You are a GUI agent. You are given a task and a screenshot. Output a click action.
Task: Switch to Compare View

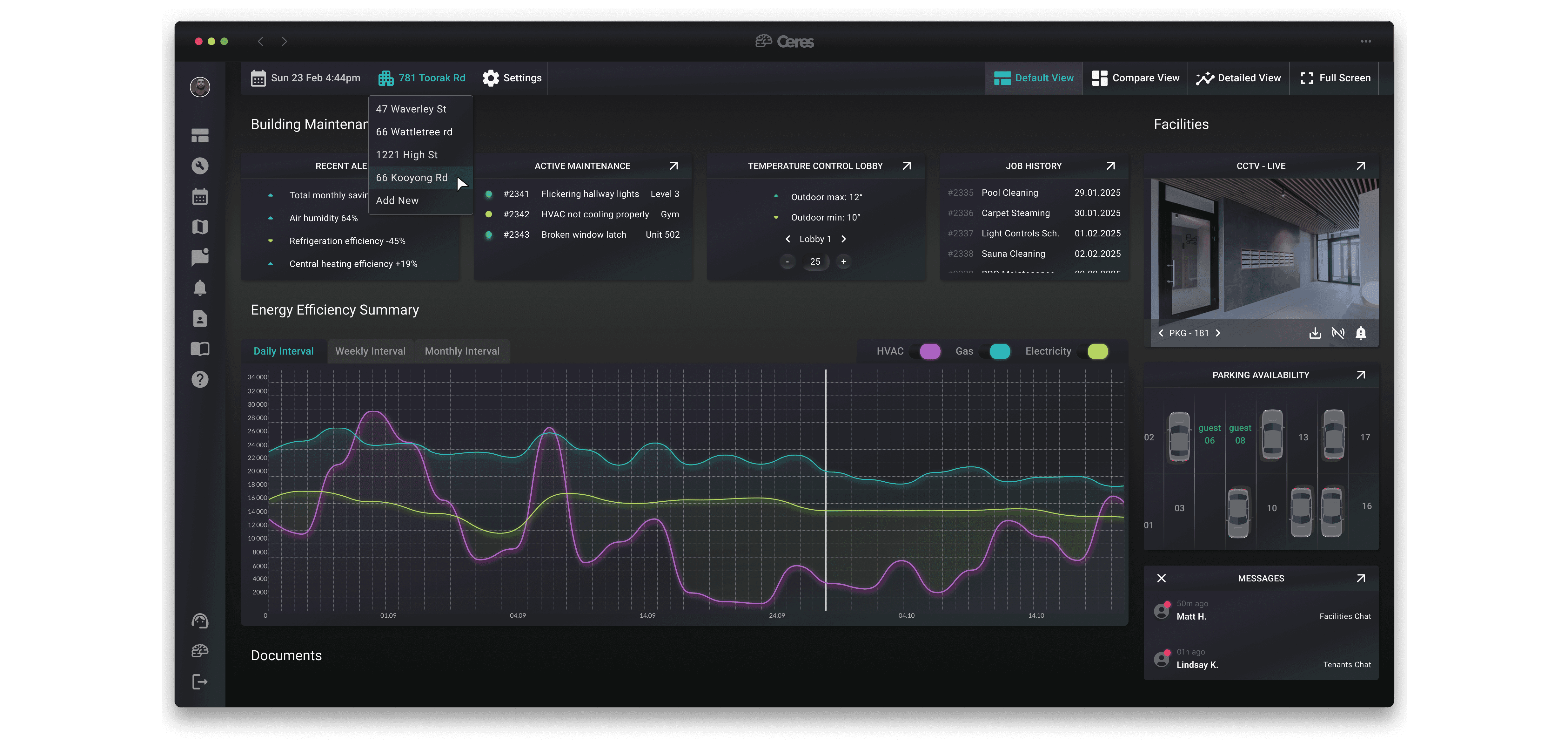1135,78
